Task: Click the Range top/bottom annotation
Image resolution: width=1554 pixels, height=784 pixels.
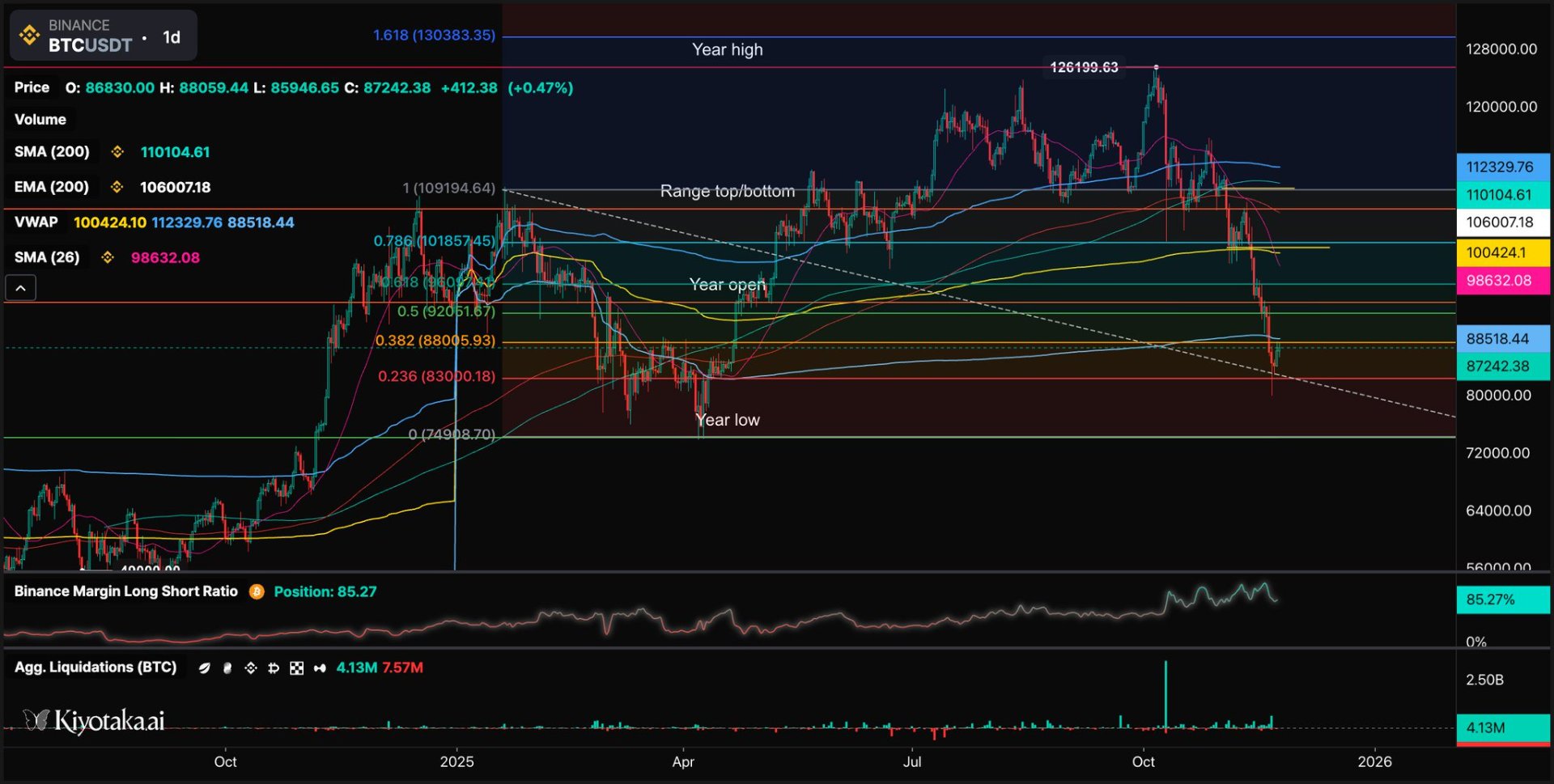Action: pos(728,192)
